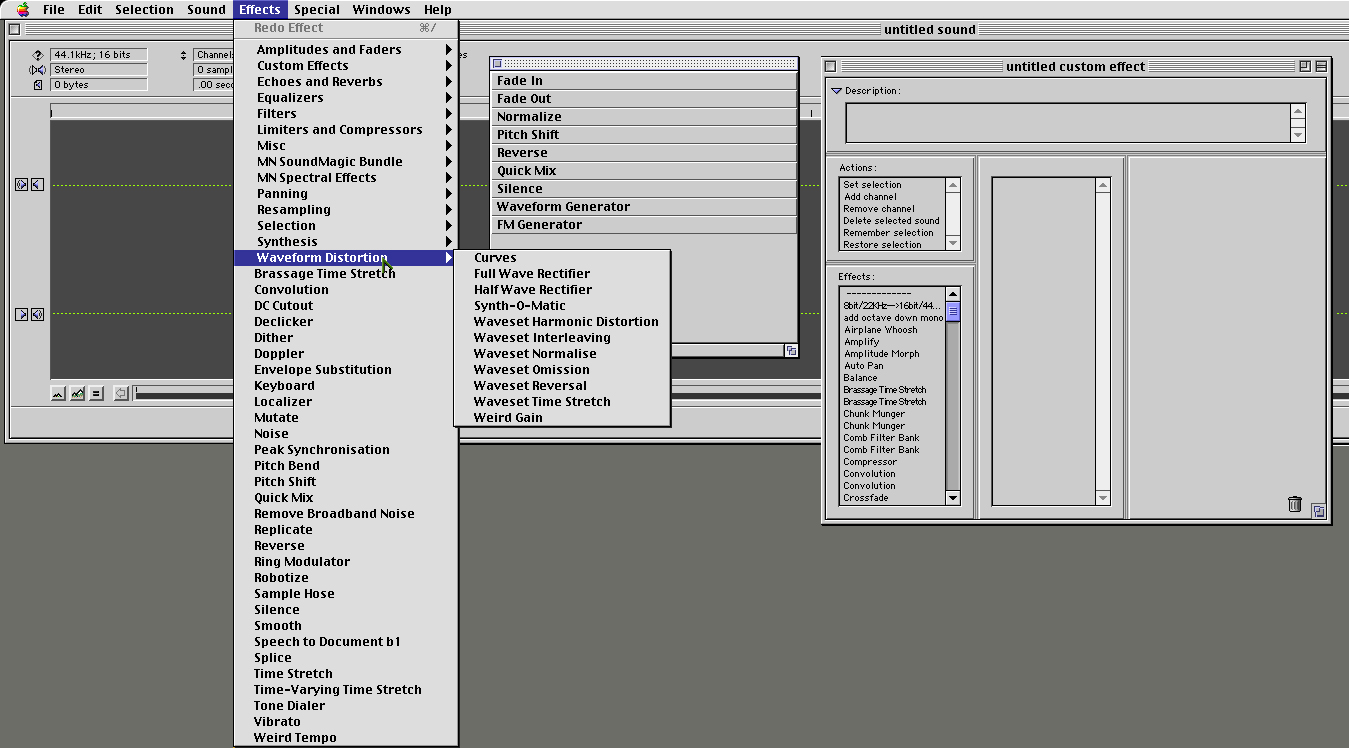
Task: Click the second icon on the upper channel row
Action: click(37, 185)
